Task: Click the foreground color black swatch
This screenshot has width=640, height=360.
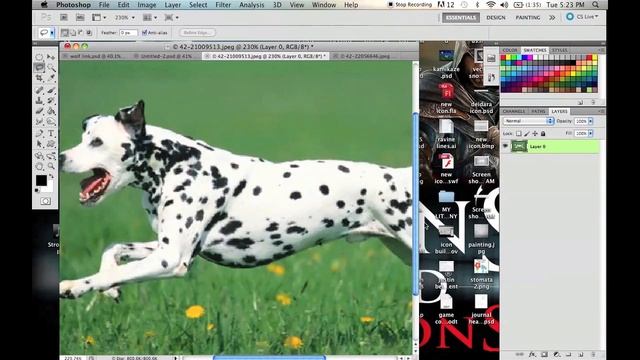Action: pos(41,180)
